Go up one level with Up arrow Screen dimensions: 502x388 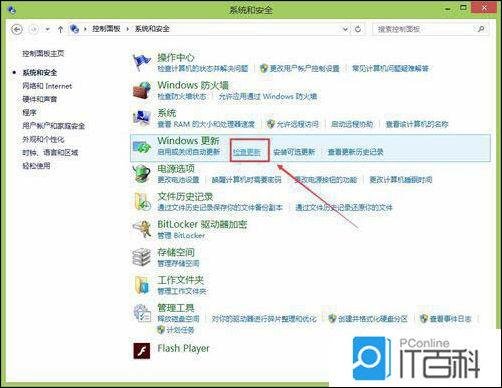60,29
